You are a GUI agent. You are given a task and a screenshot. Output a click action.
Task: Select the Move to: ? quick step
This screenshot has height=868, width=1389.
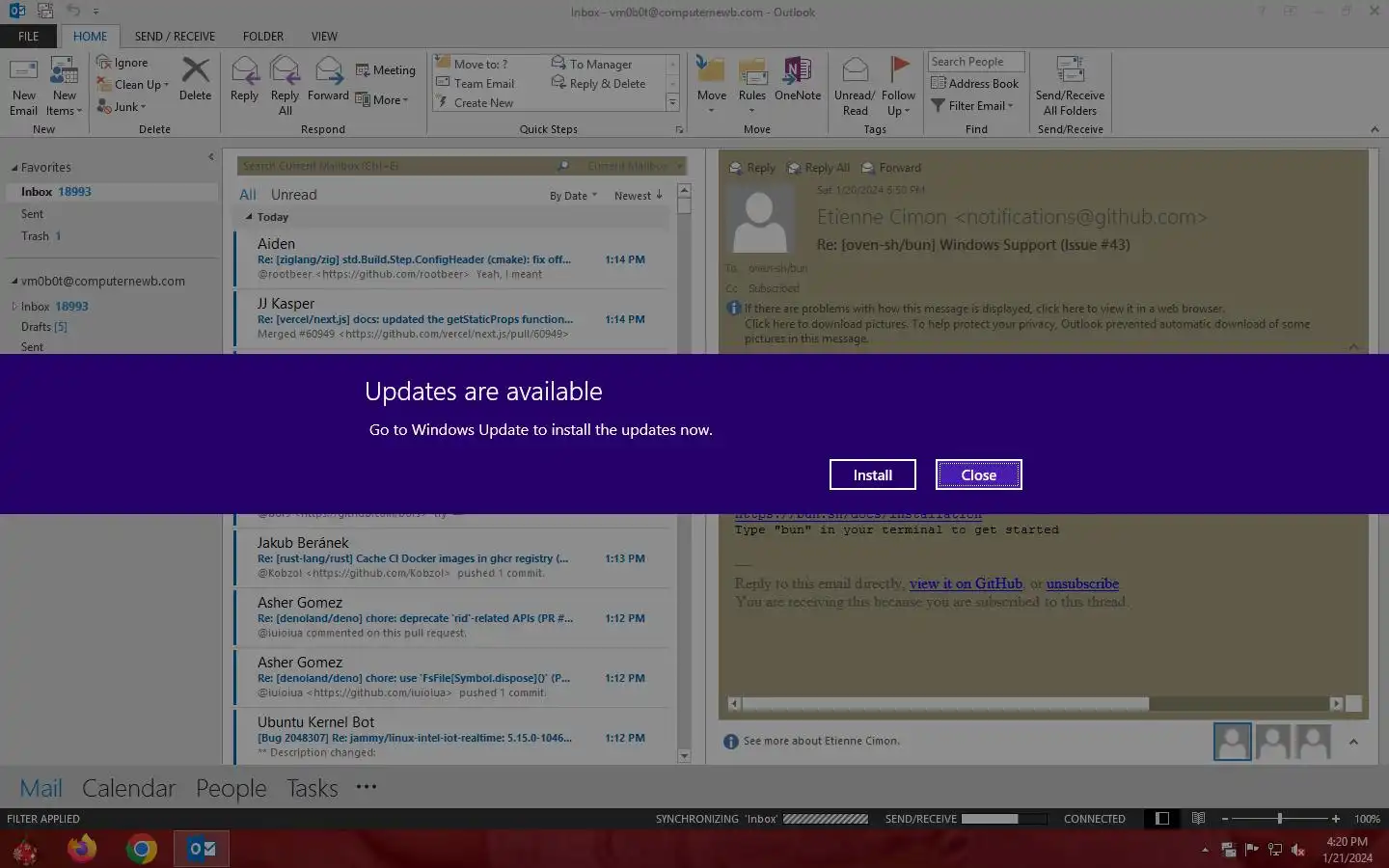[472, 64]
